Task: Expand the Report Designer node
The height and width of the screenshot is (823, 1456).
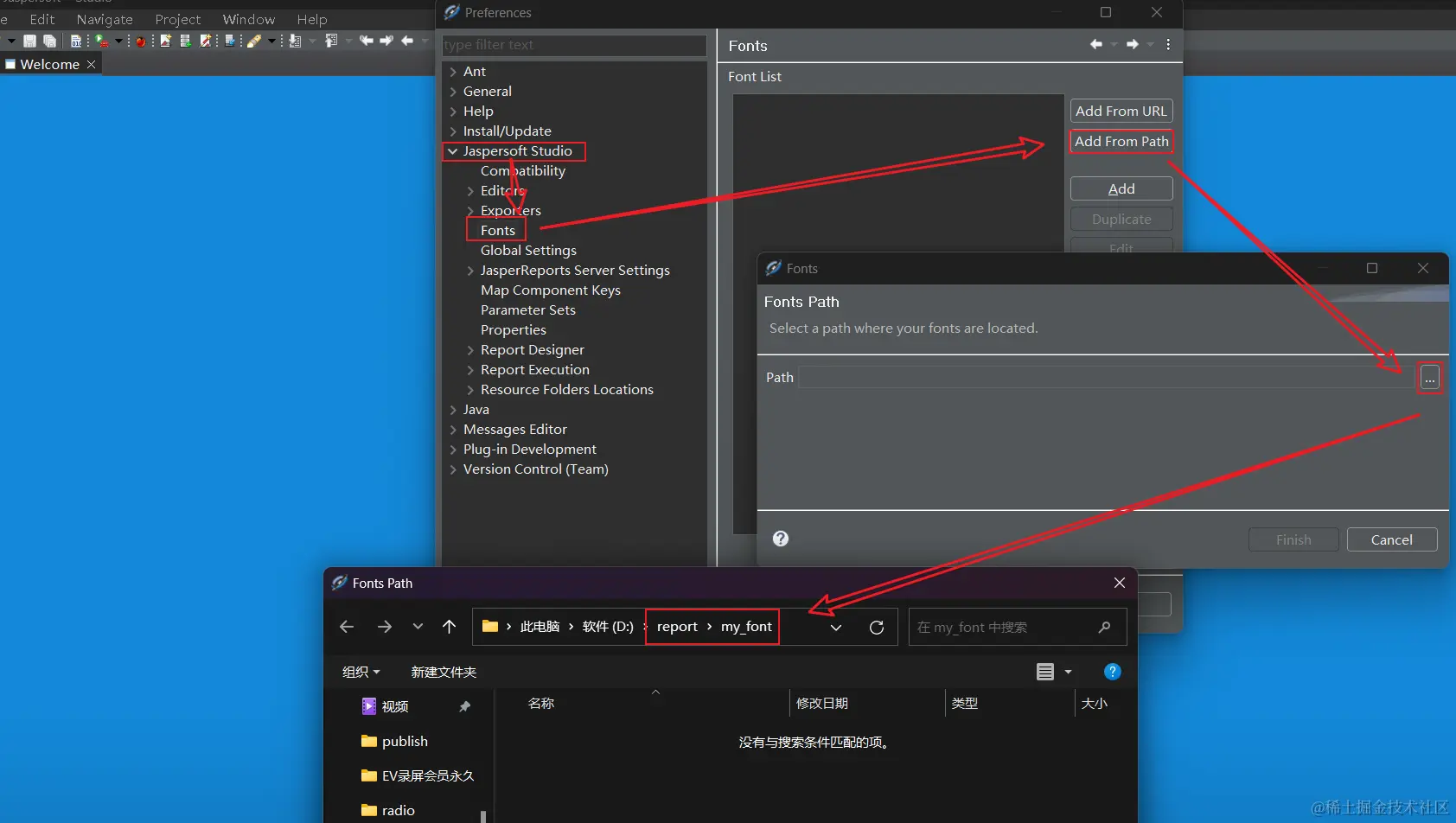Action: 470,350
